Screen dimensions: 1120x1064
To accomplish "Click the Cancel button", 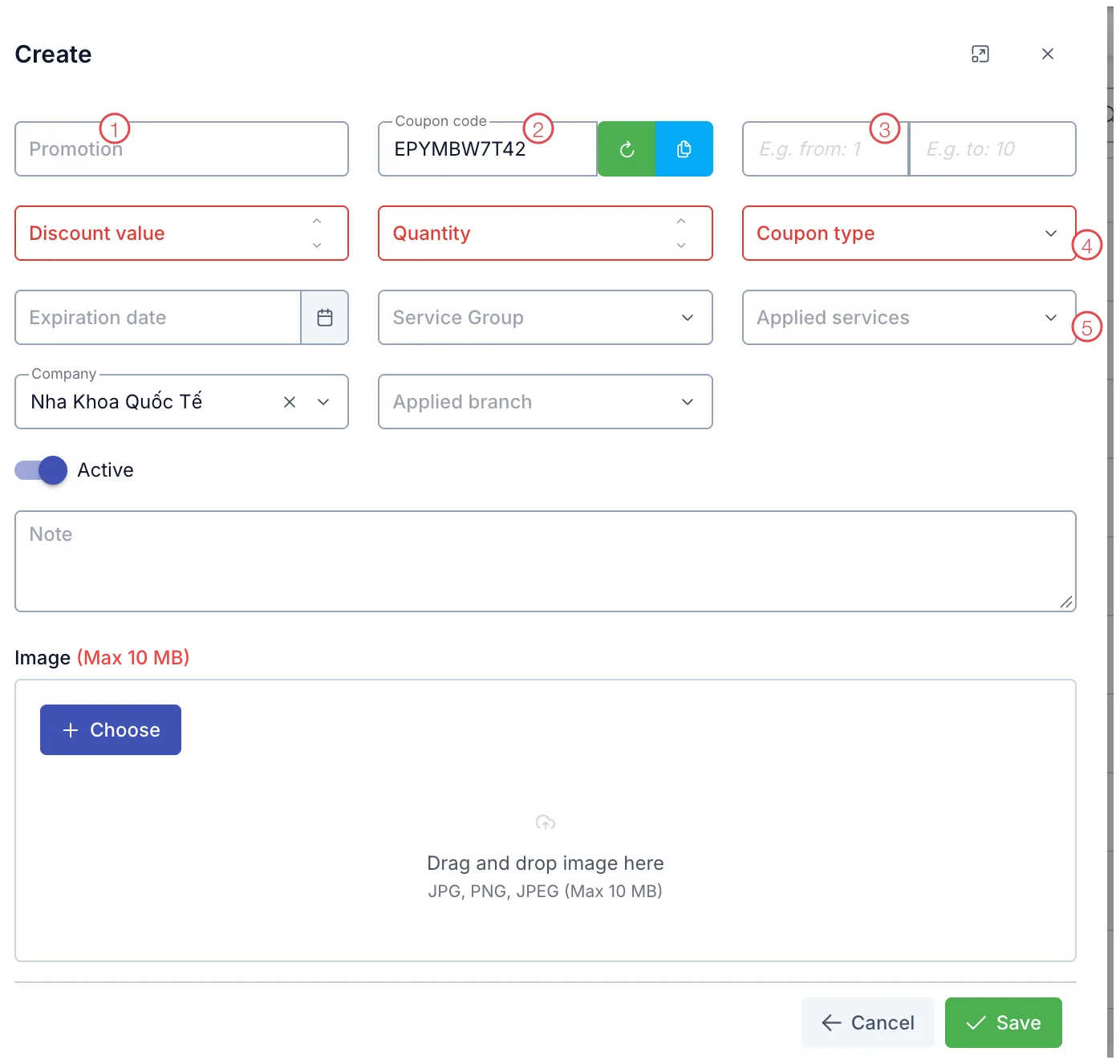I will click(x=868, y=1023).
